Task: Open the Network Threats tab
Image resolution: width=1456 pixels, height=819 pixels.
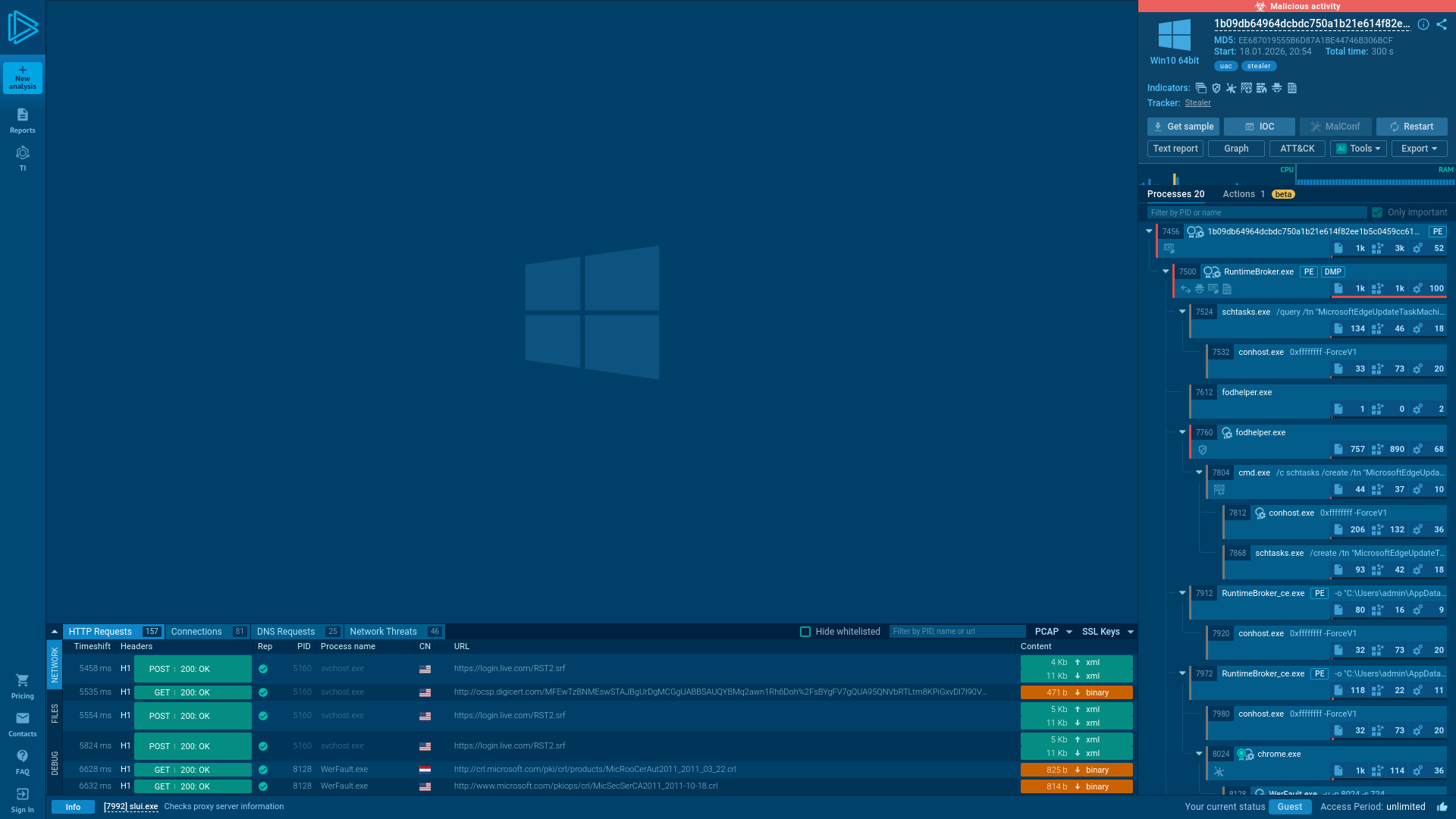Action: coord(383,632)
